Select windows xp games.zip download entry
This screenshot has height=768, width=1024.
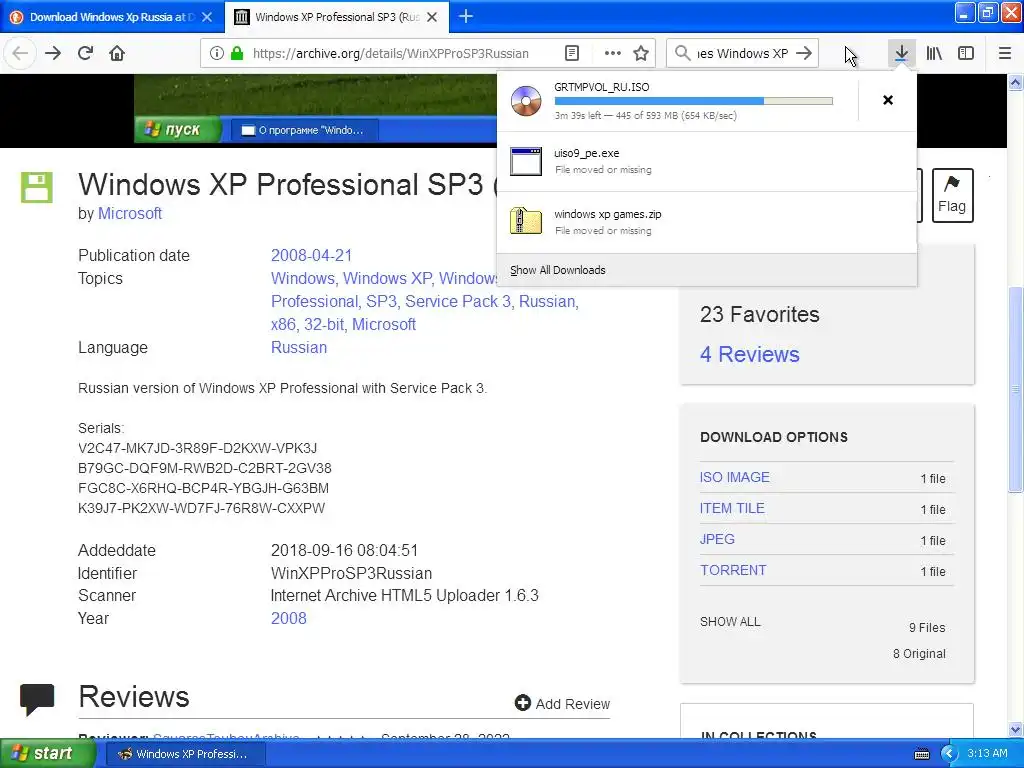(707, 222)
